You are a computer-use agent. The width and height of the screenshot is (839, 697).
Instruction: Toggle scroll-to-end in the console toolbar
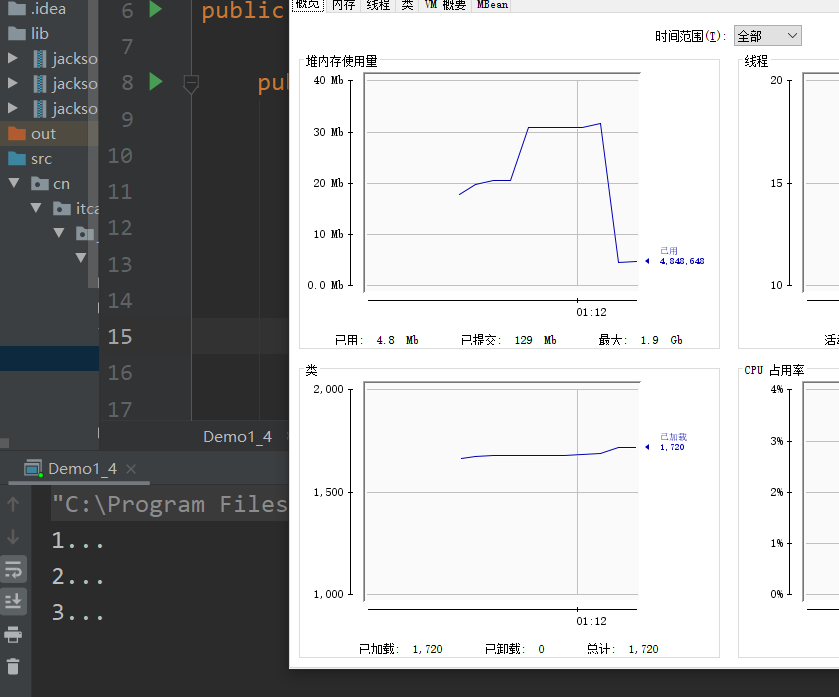pos(13,600)
